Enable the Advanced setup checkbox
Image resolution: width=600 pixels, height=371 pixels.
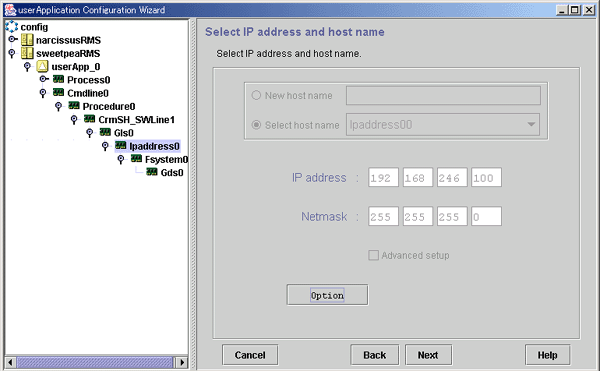click(373, 255)
